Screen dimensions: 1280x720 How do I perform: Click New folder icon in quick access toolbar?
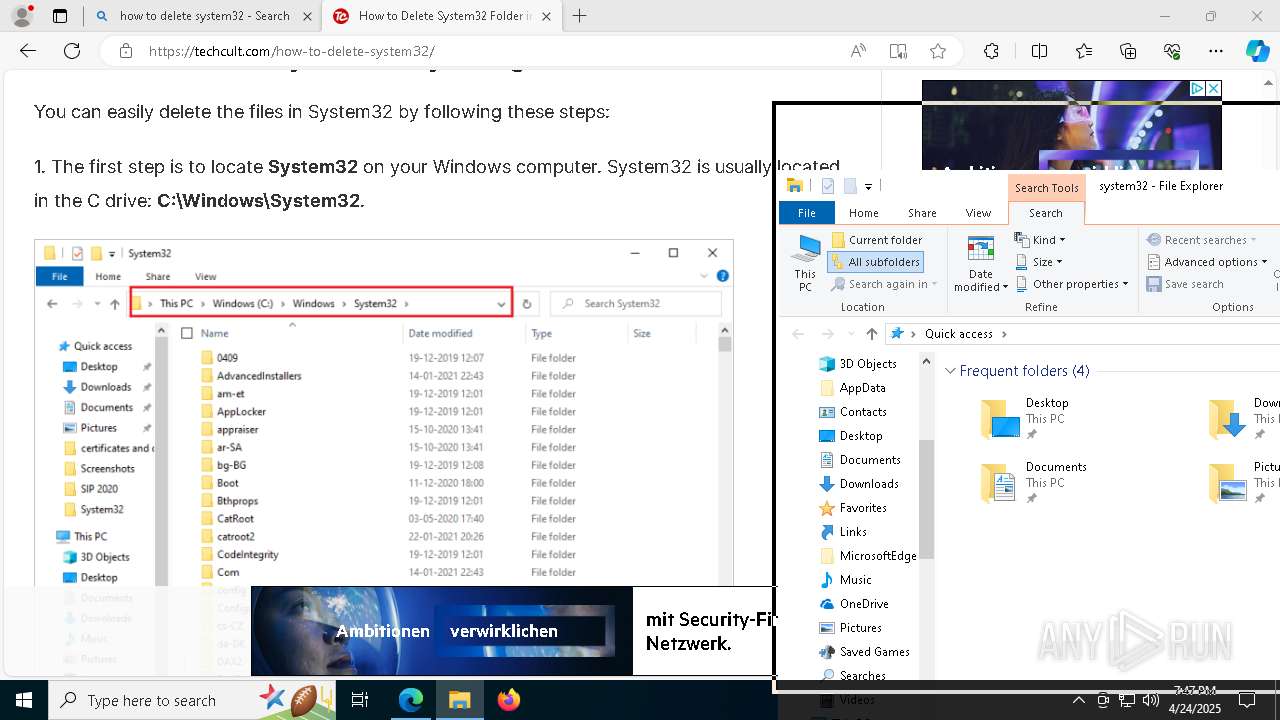(x=850, y=186)
